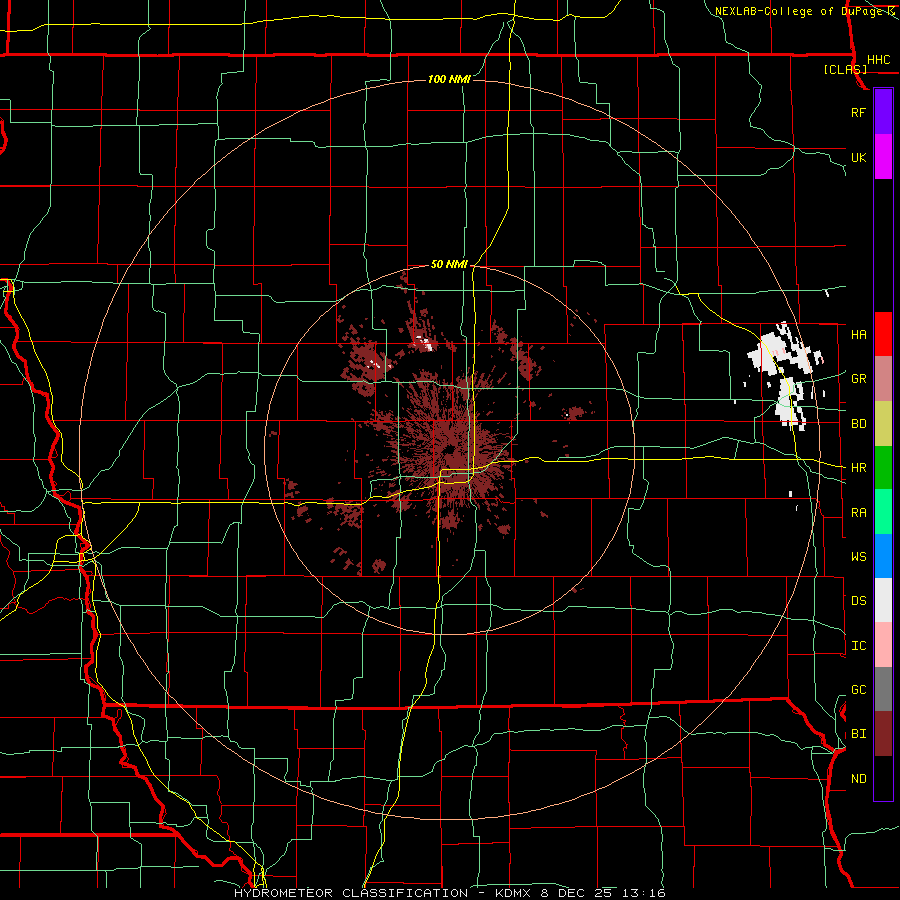
Task: Click the 50 NMI range ring label
Action: 449,265
